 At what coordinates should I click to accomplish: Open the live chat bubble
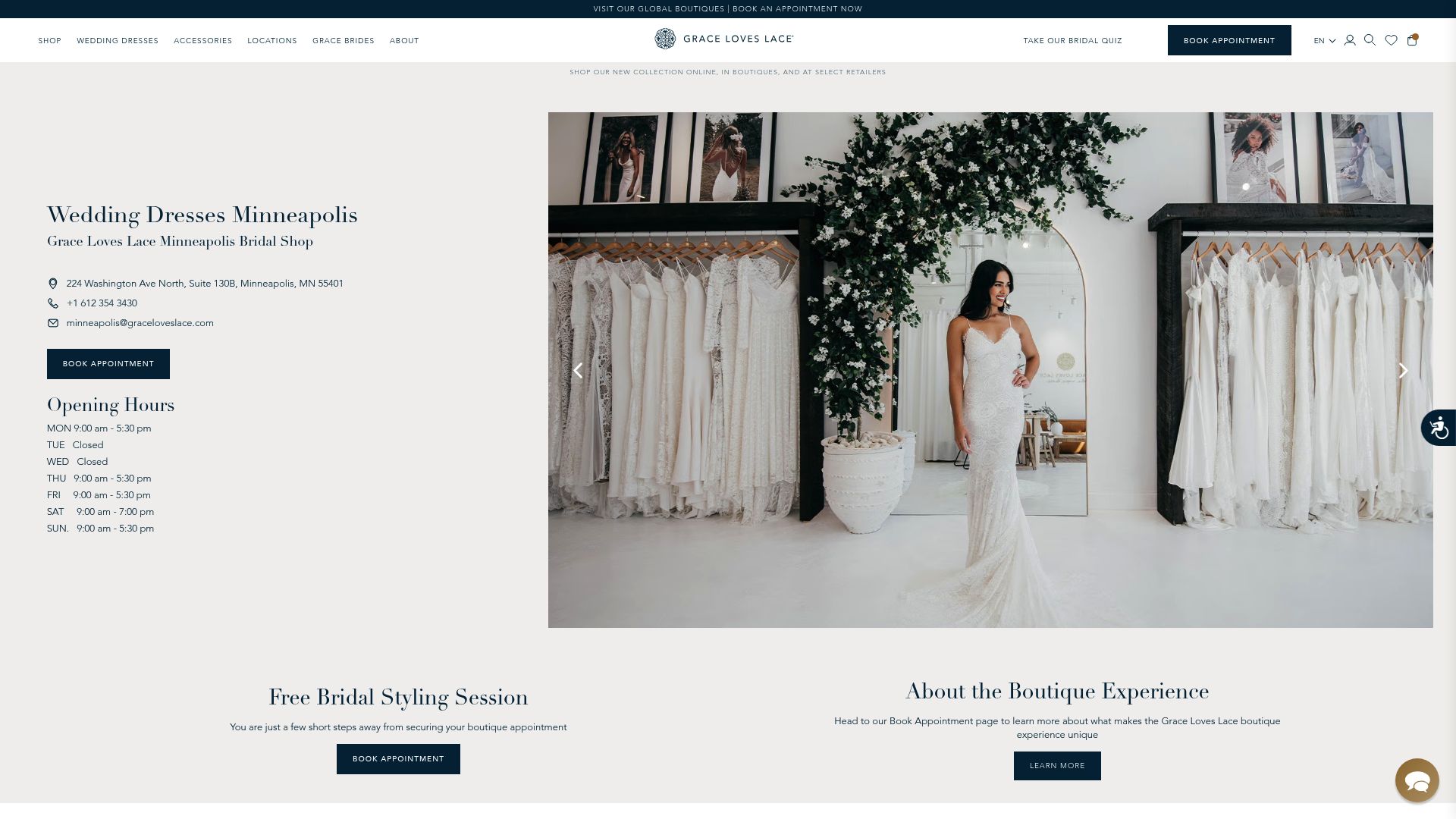[1417, 780]
